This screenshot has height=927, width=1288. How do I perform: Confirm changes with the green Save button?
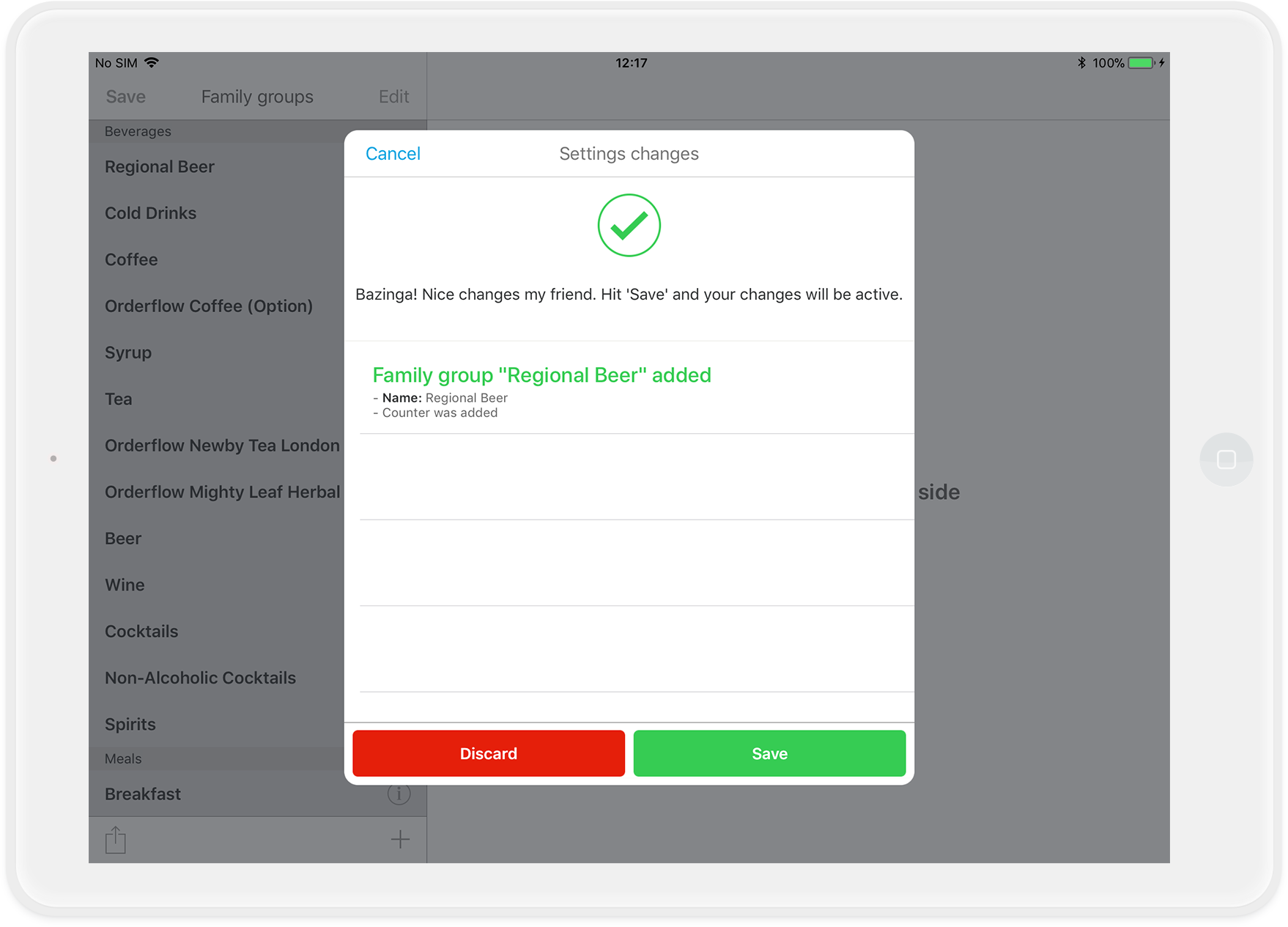click(769, 753)
